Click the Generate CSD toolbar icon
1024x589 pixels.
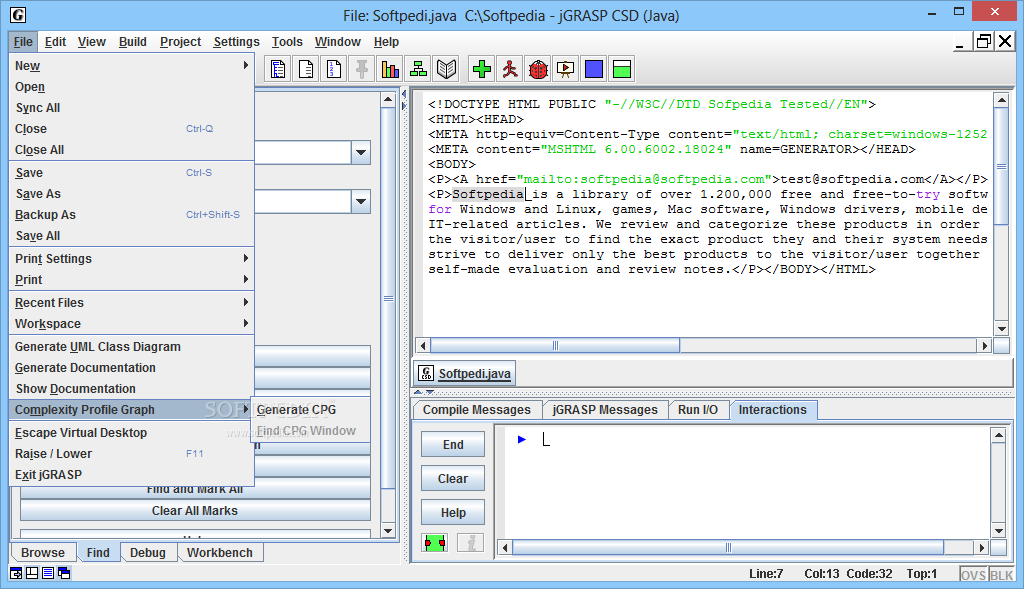pyautogui.click(x=278, y=69)
